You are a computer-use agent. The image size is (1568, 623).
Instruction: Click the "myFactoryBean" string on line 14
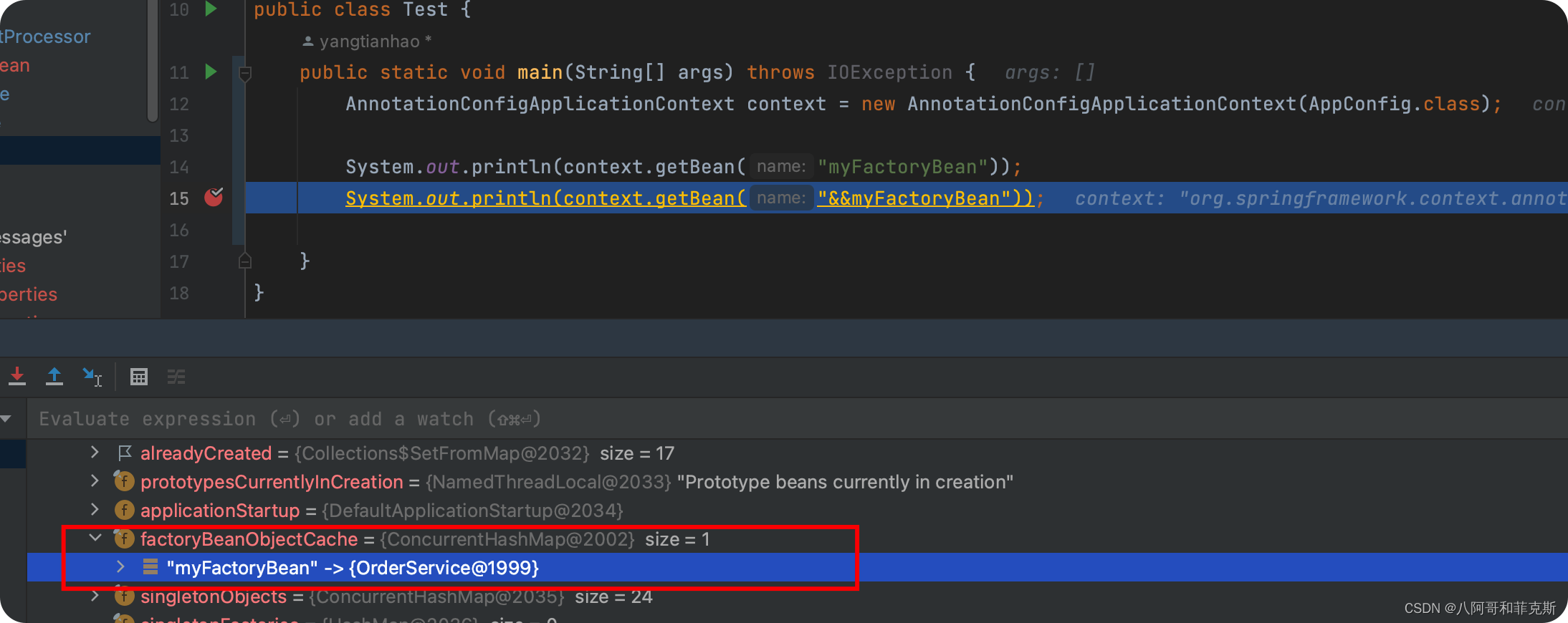(x=902, y=167)
